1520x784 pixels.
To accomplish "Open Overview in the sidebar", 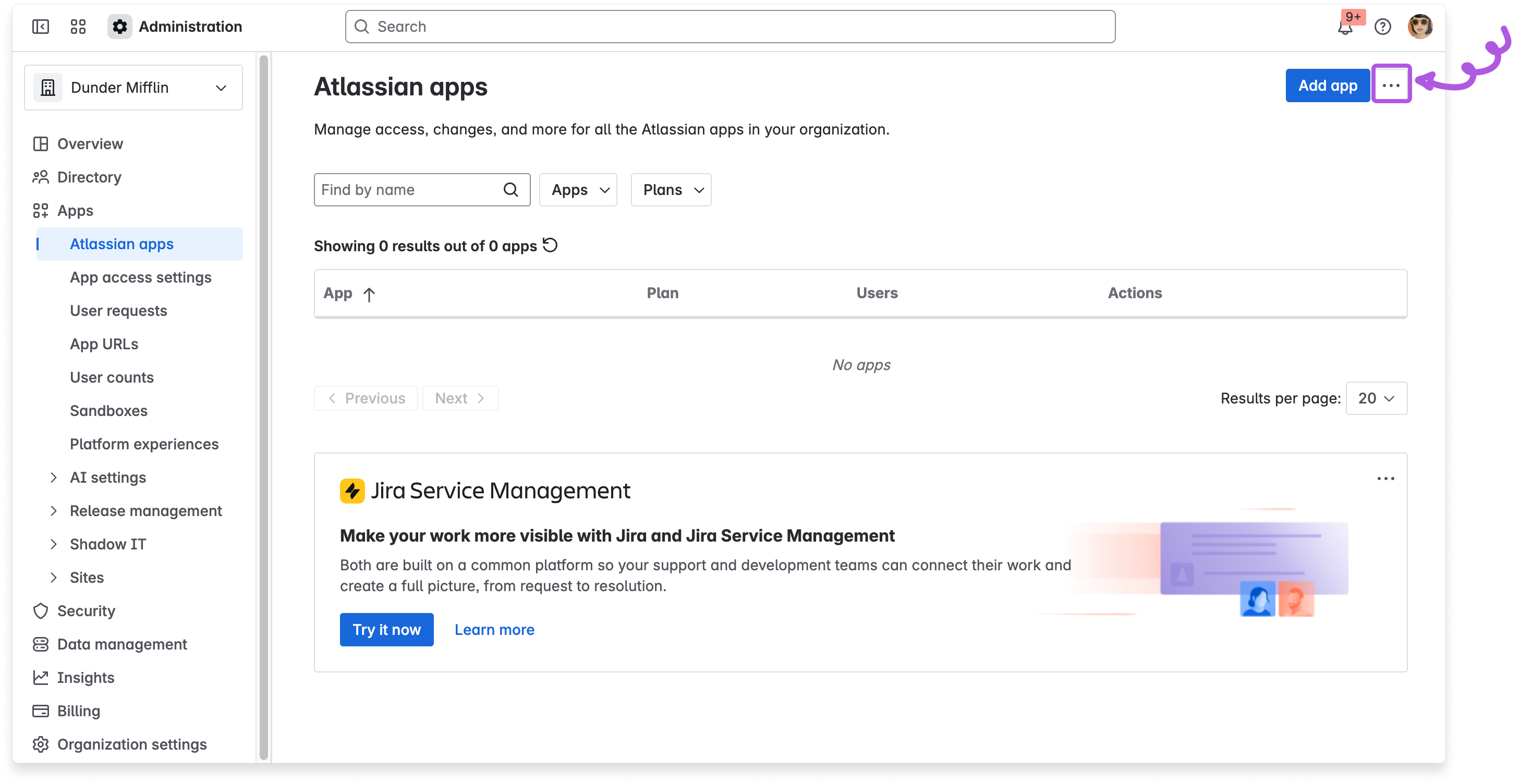I will pyautogui.click(x=133, y=143).
